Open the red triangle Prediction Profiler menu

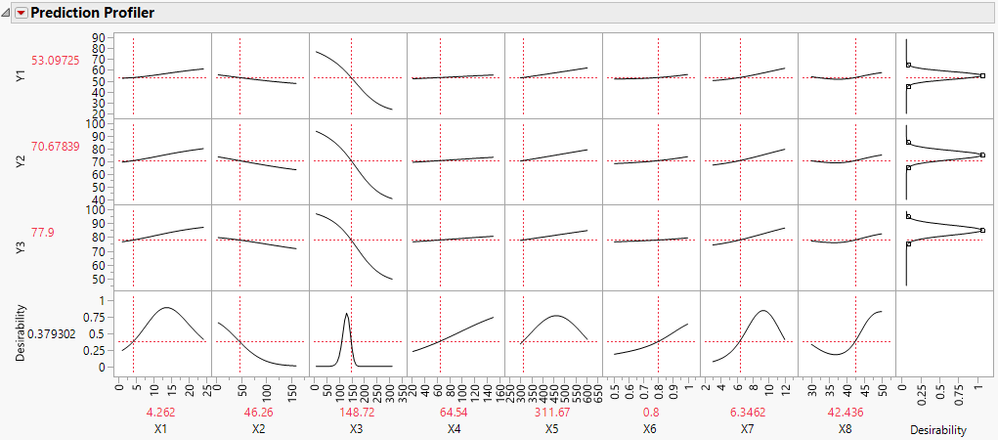point(22,13)
